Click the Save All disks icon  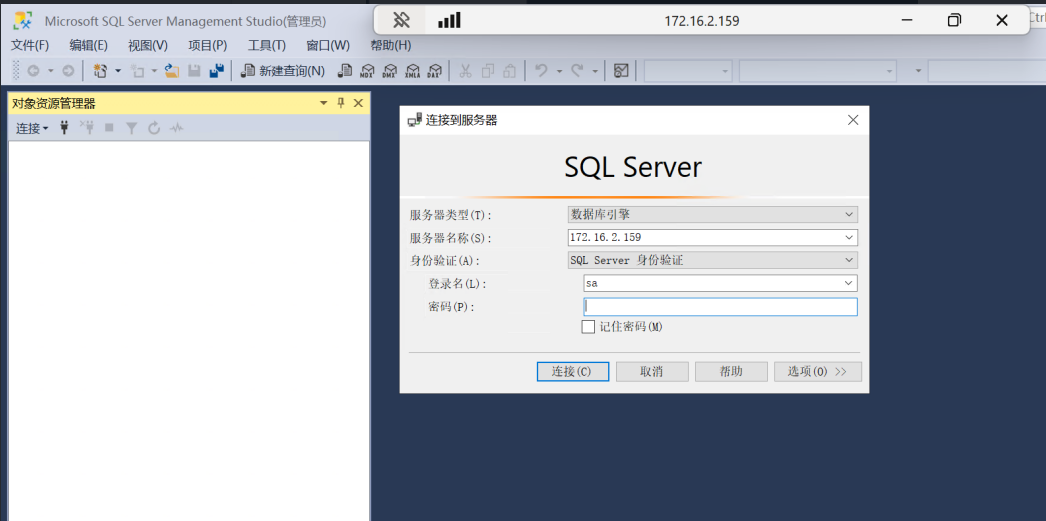coord(216,71)
